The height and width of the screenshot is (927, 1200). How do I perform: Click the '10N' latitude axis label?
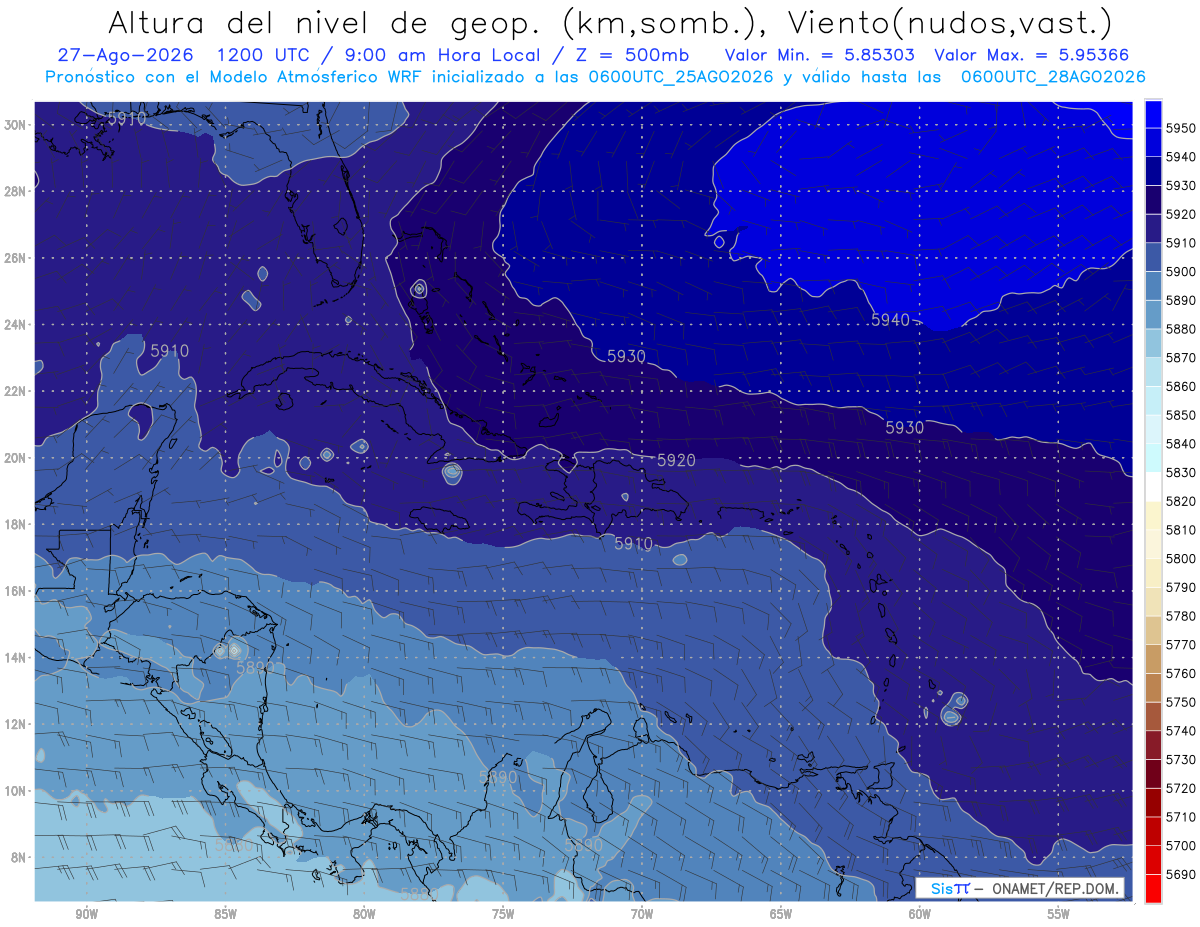[x=15, y=791]
